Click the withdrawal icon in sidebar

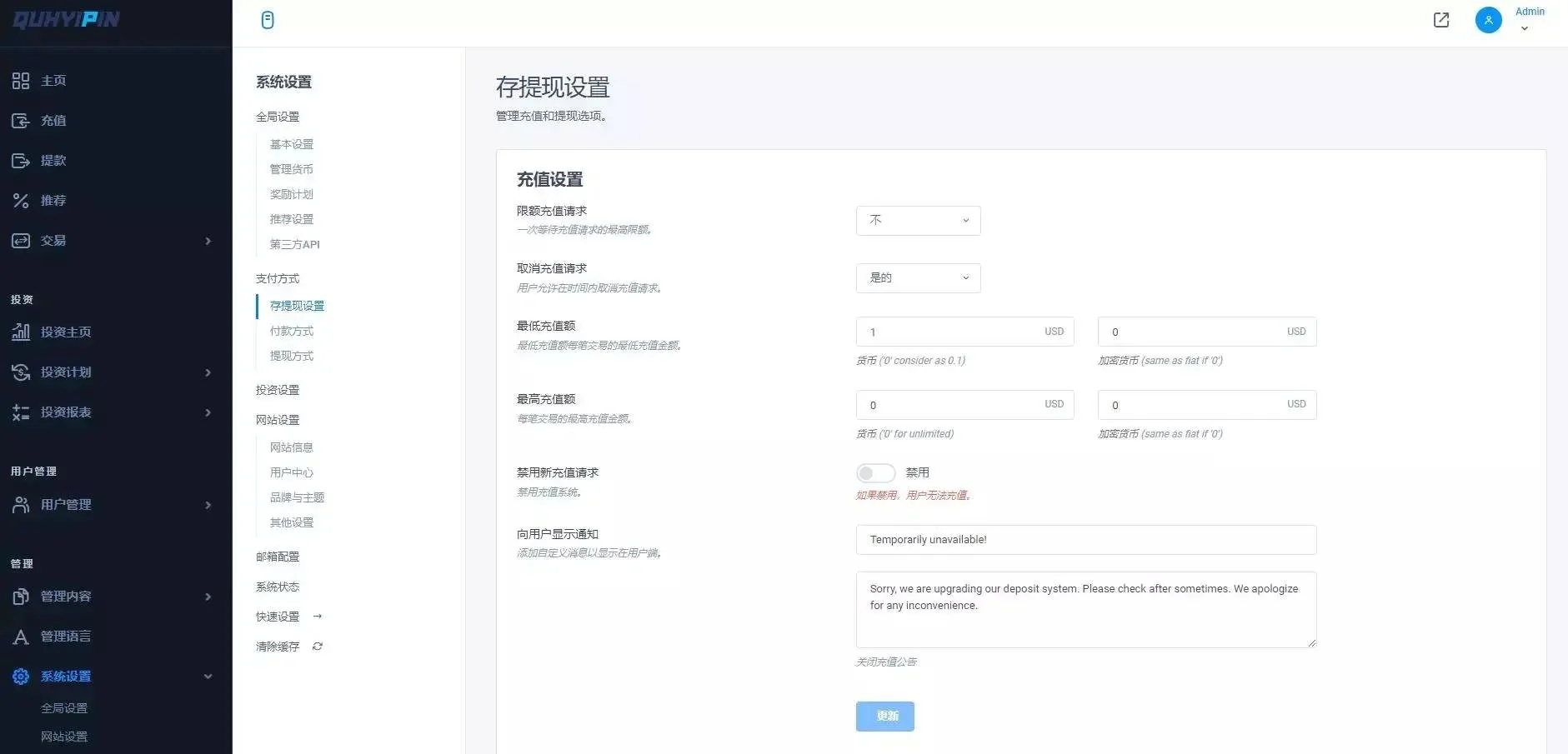click(21, 161)
